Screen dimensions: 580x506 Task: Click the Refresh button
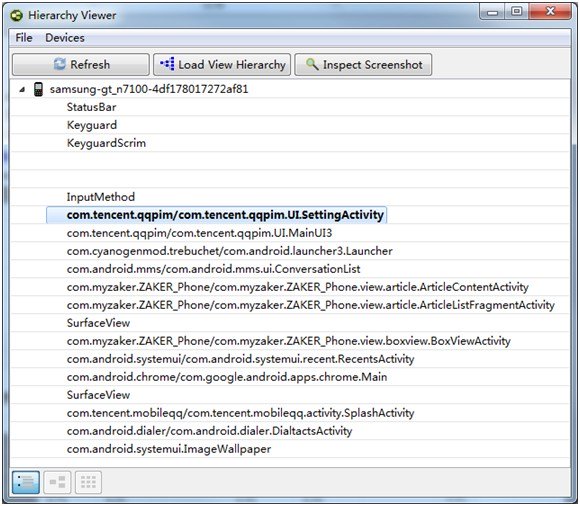(x=81, y=65)
